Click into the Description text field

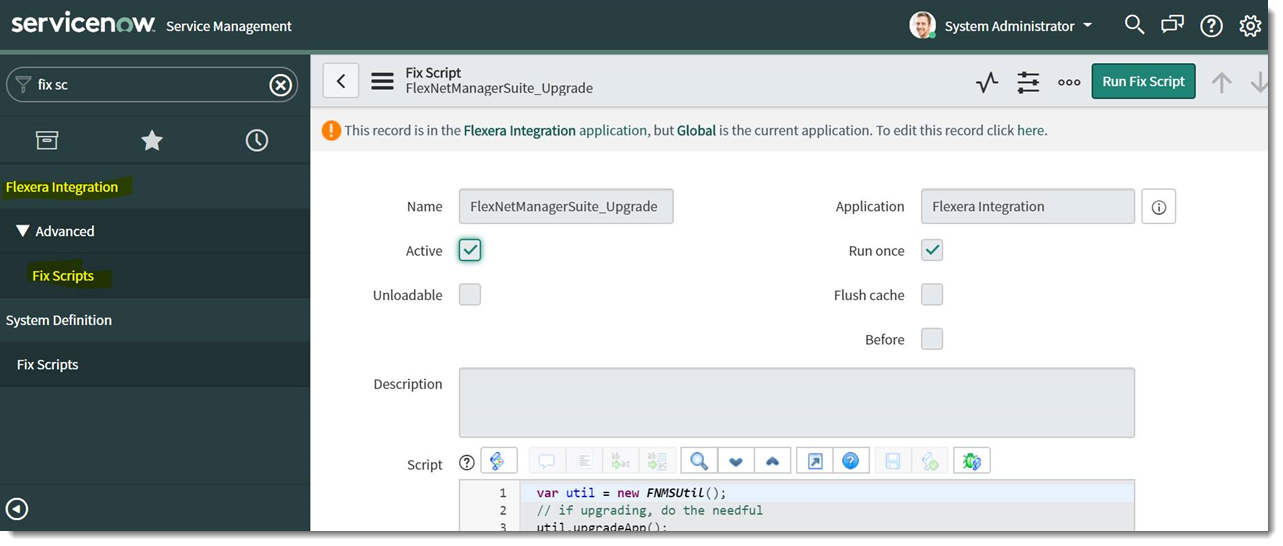coord(796,402)
